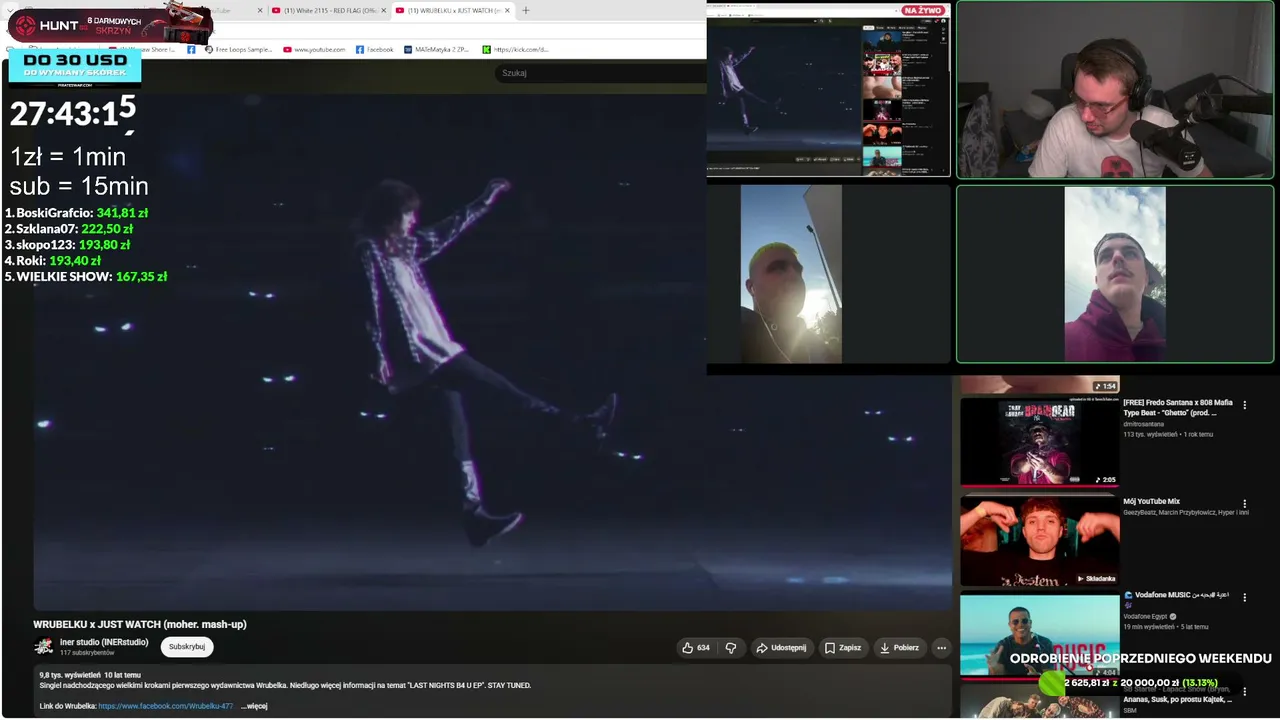Open the Mój YouTube Mix thumbnail
Screen dimensions: 1280x720
point(1040,541)
